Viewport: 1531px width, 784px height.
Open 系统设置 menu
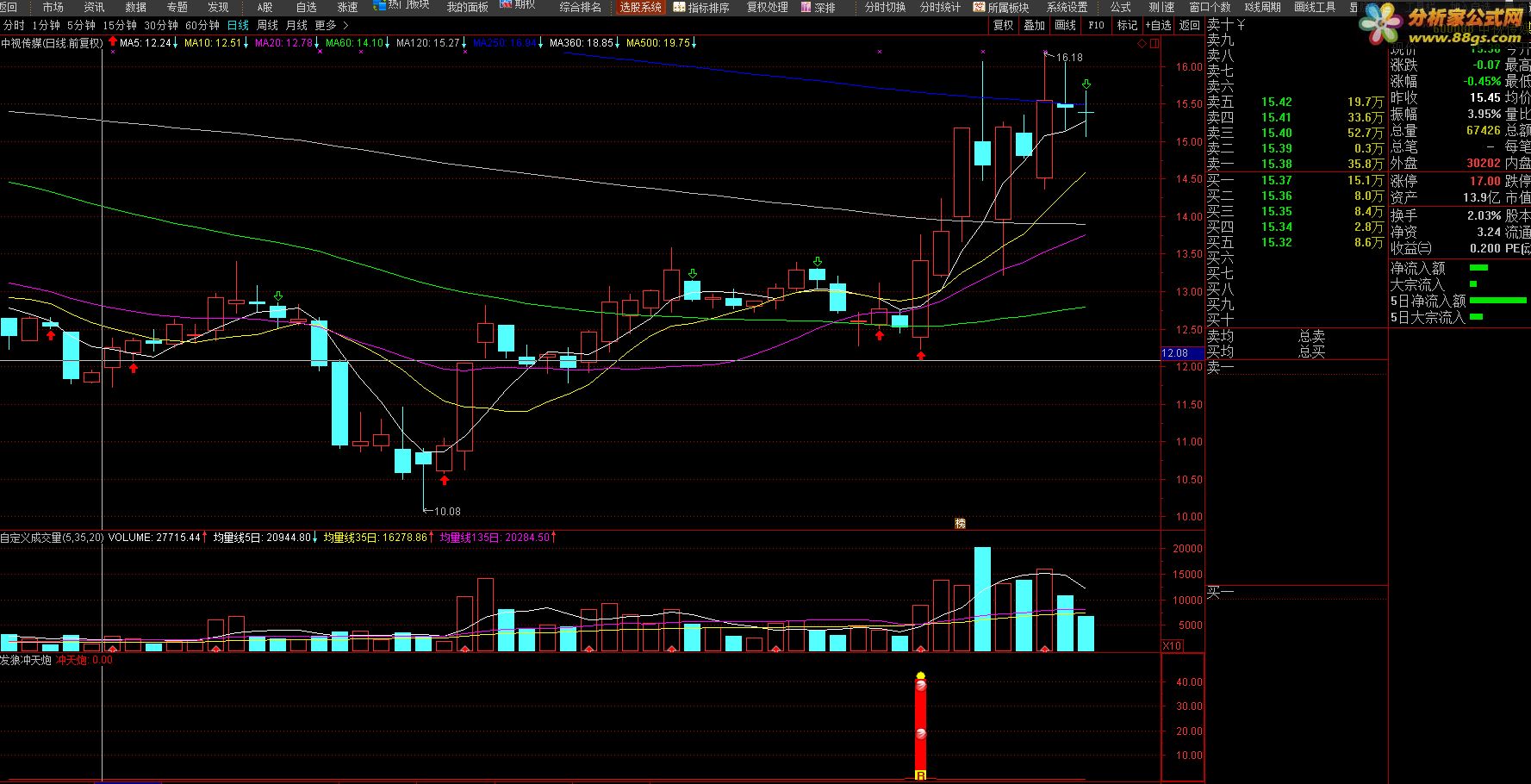[x=1067, y=7]
